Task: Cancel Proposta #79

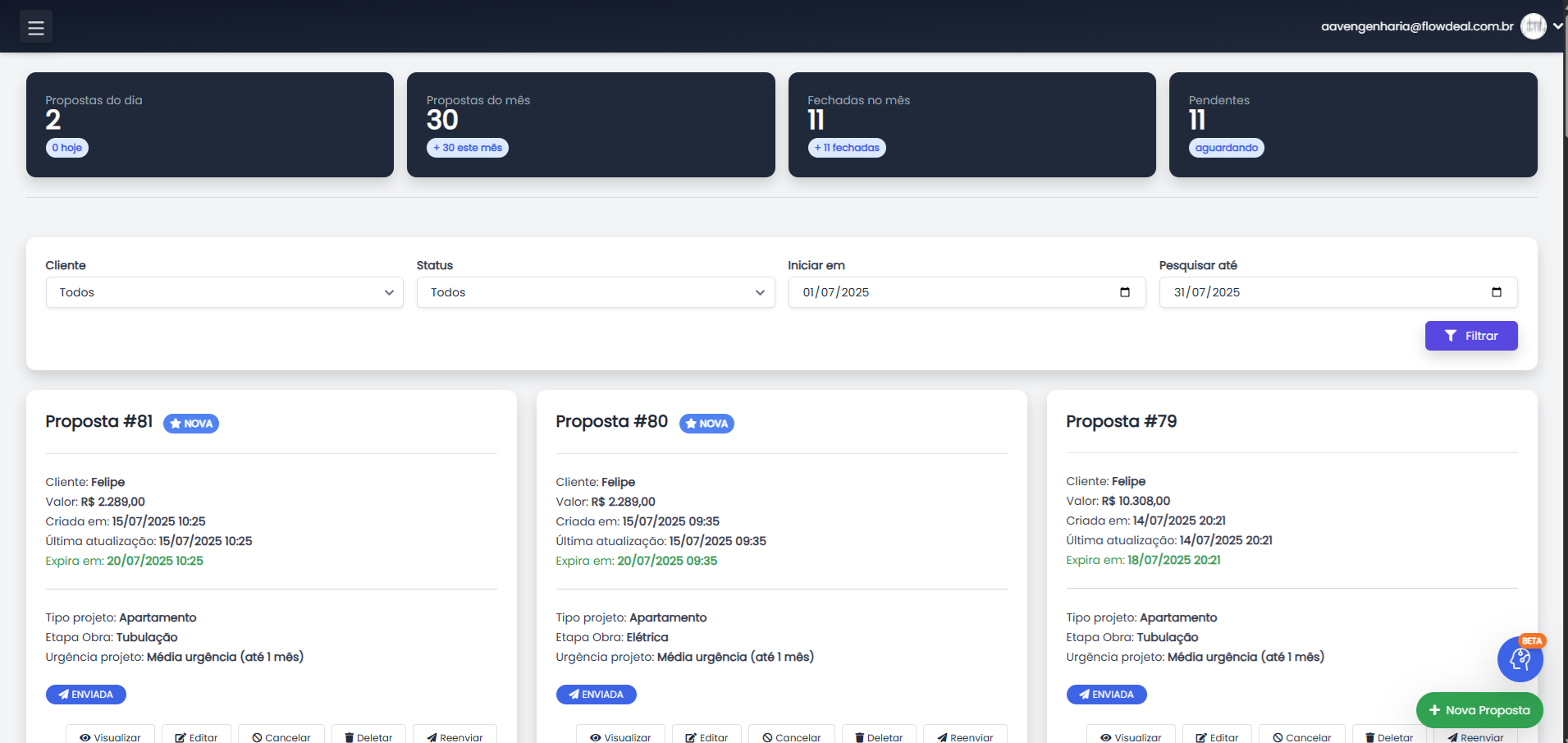Action: tap(1301, 736)
